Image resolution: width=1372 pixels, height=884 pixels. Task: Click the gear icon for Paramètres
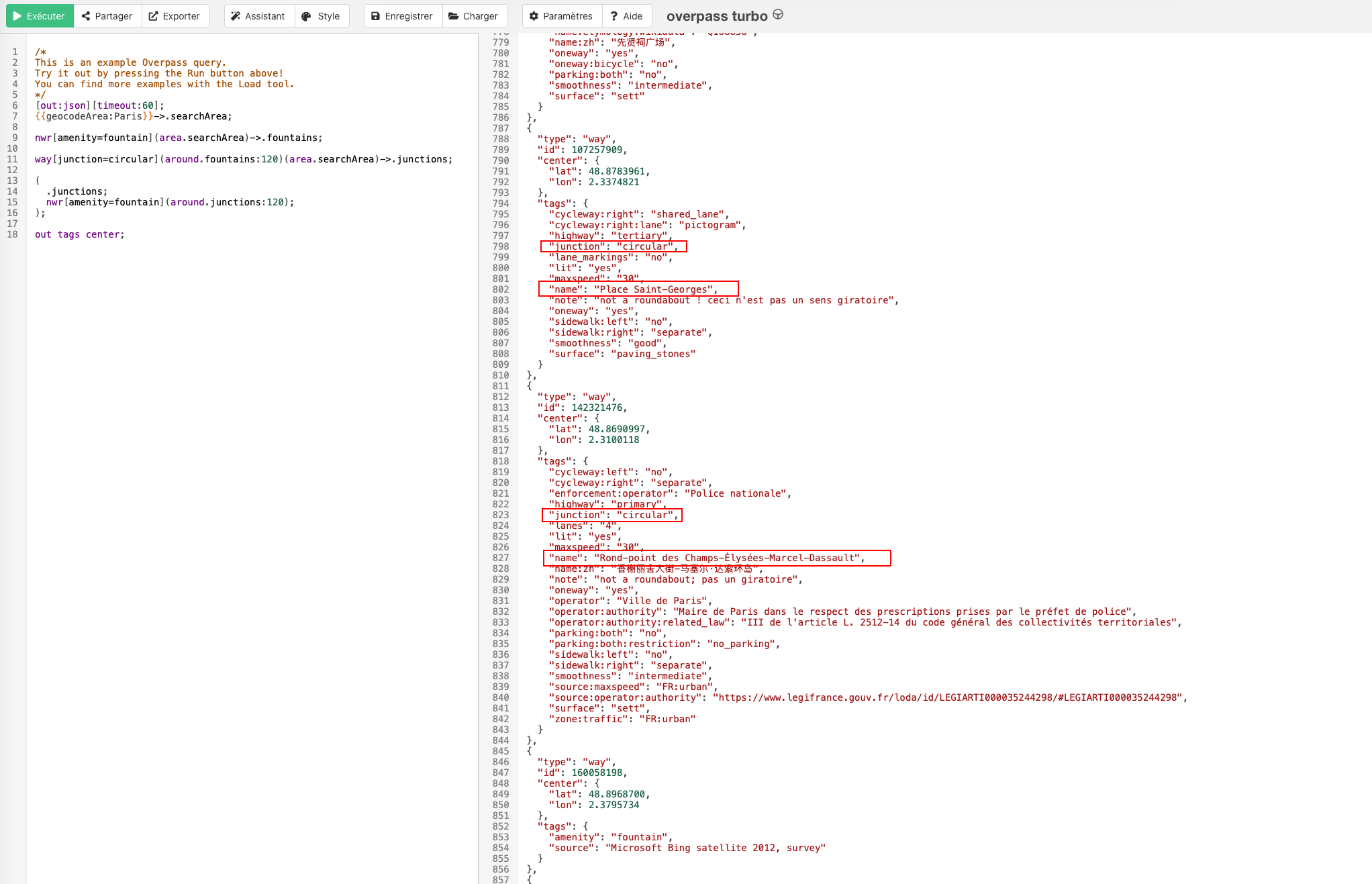click(534, 16)
